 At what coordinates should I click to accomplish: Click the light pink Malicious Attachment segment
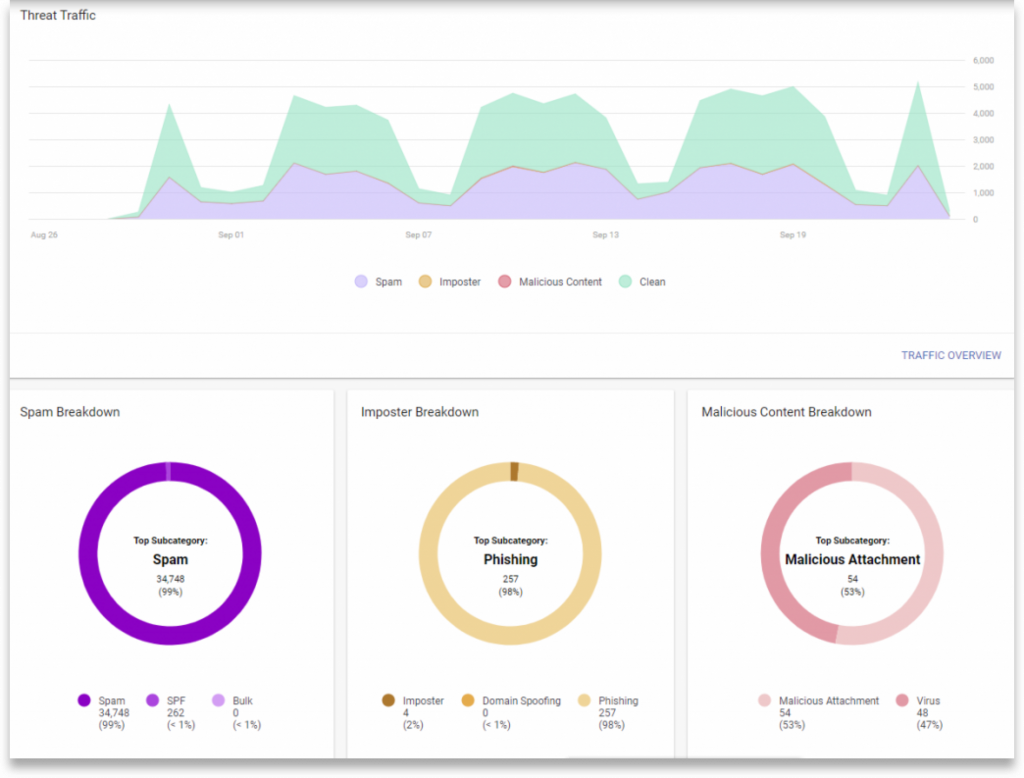coord(934,554)
